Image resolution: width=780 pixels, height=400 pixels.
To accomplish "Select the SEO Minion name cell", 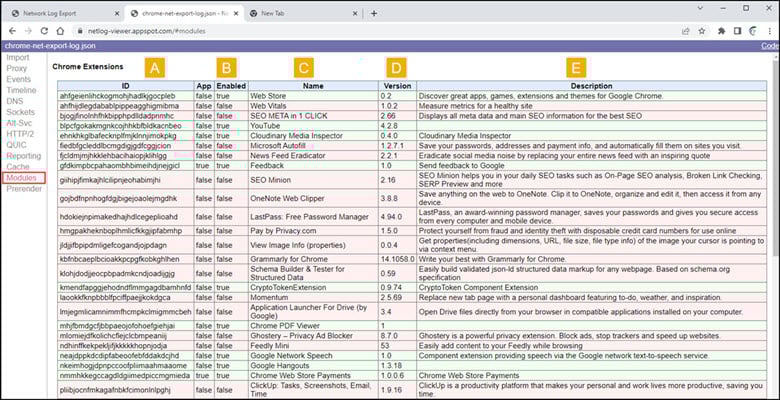I will pos(313,180).
